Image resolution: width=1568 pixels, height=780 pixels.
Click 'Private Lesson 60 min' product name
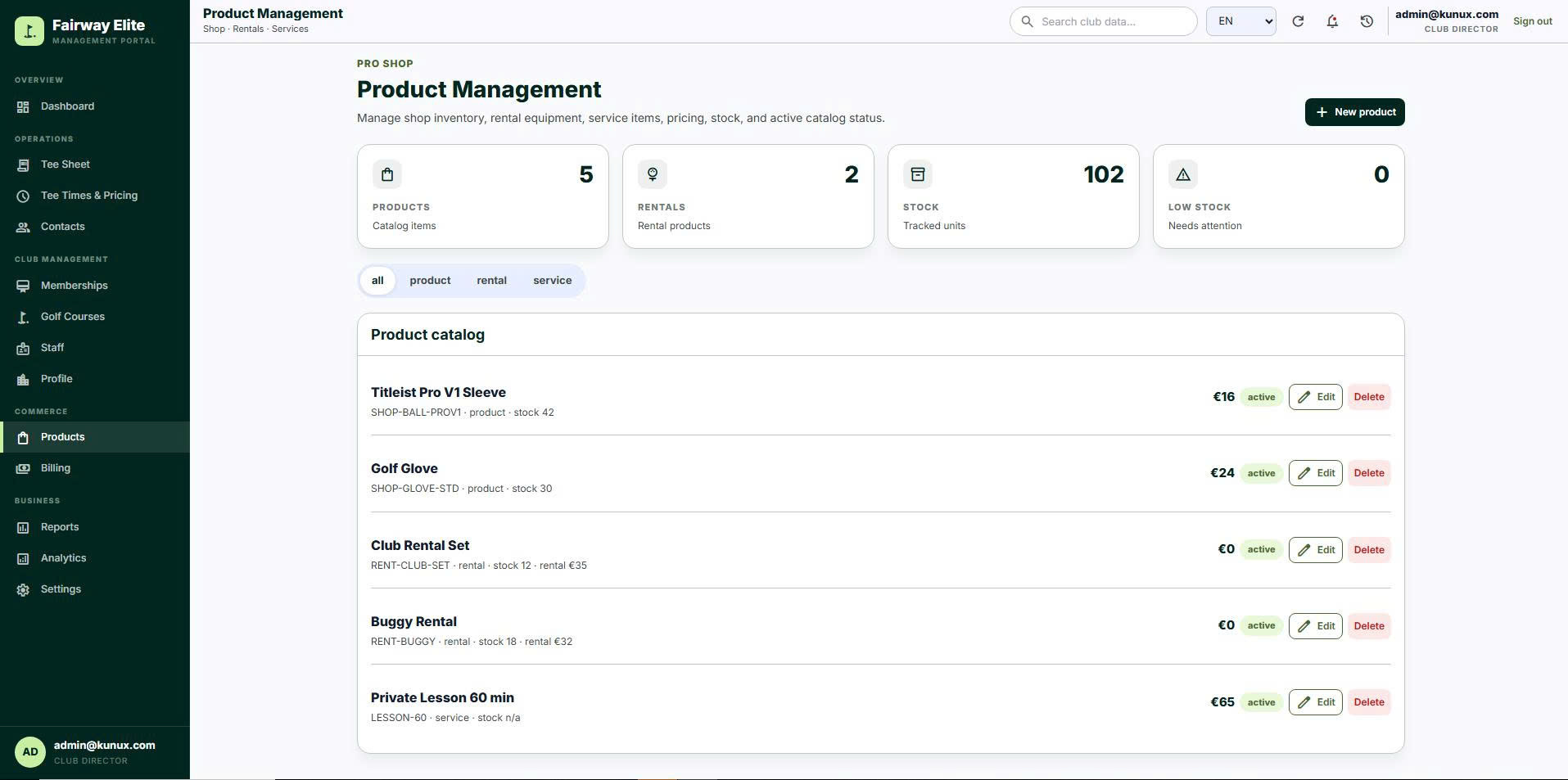click(x=442, y=698)
